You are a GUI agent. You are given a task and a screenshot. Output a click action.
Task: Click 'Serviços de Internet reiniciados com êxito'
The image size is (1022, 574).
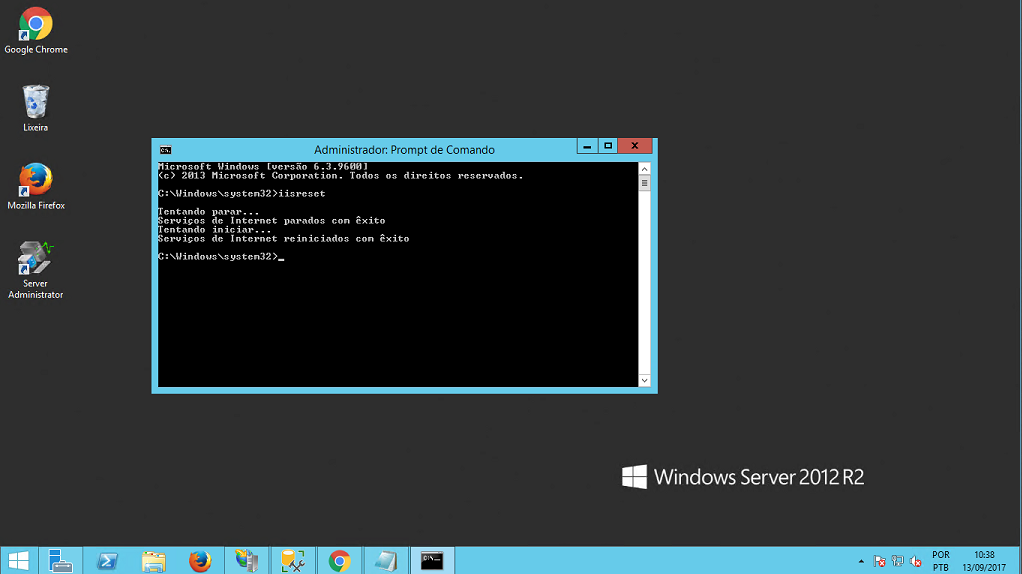point(284,239)
